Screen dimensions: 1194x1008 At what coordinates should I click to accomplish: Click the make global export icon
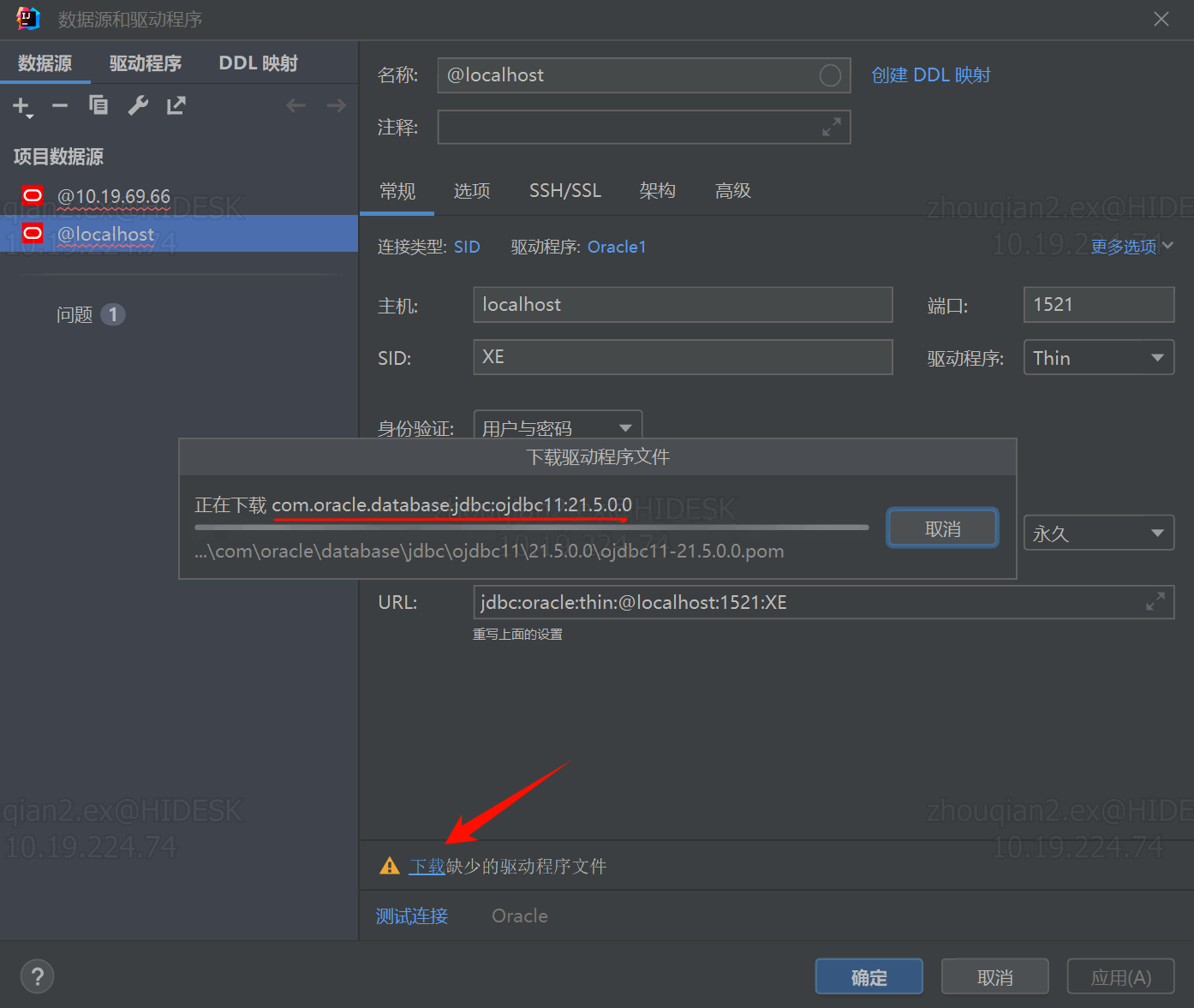point(176,105)
